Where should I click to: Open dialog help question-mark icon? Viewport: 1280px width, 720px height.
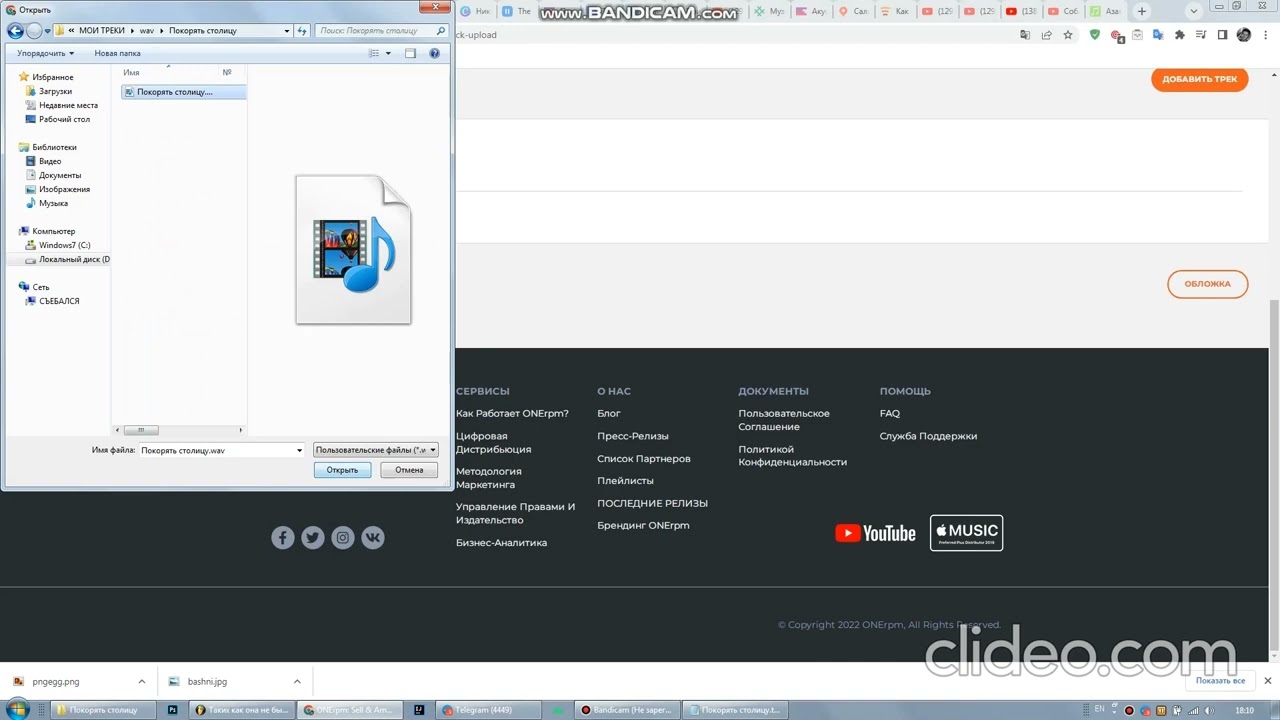[x=434, y=53]
